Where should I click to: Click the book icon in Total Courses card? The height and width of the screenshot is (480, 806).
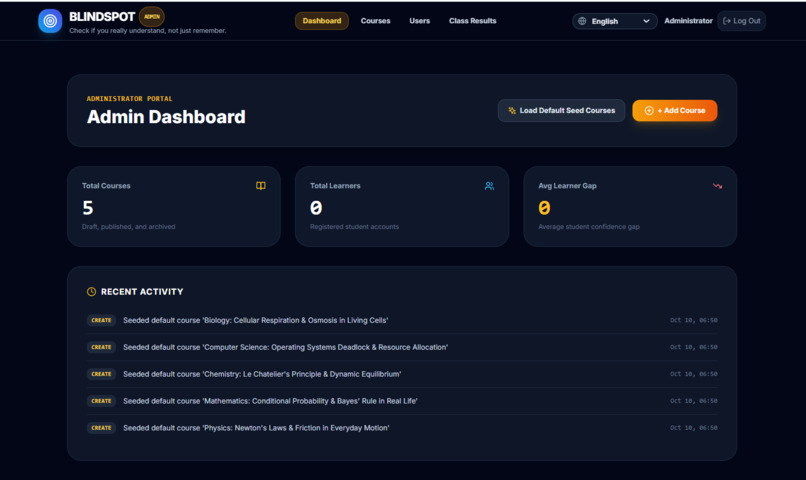pyautogui.click(x=261, y=186)
